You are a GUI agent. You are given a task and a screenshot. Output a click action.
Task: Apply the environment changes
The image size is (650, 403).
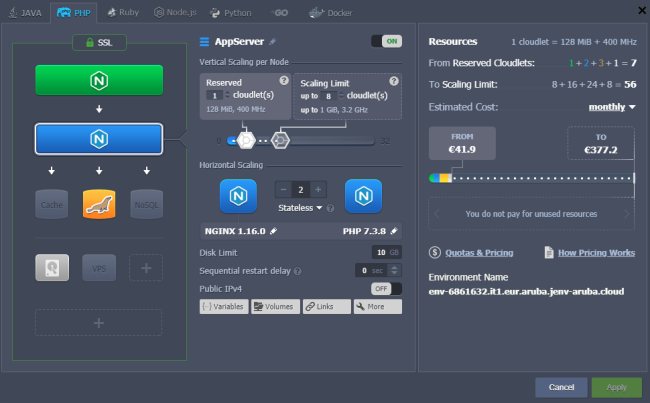(x=616, y=387)
